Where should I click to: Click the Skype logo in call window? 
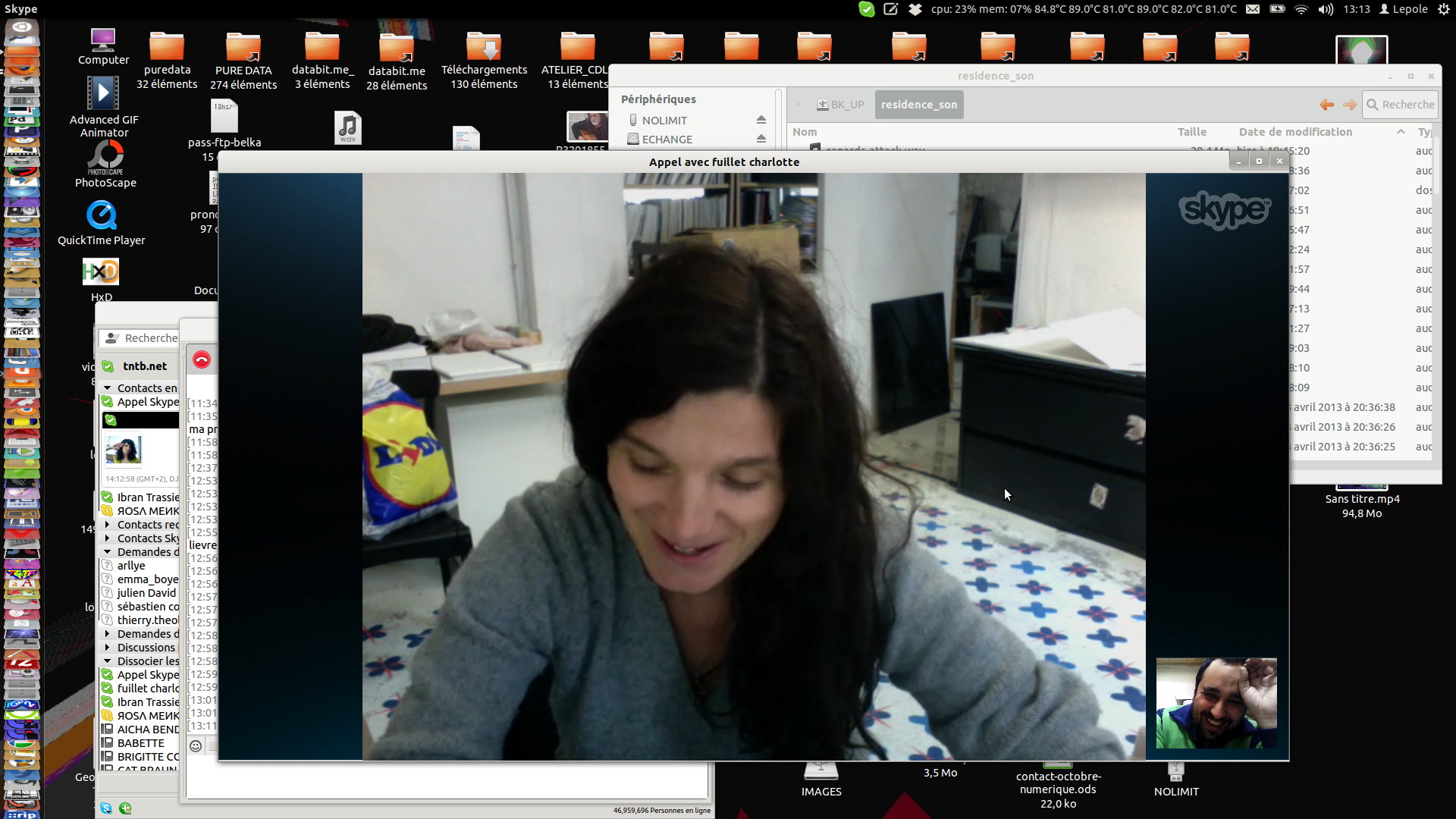point(1224,210)
